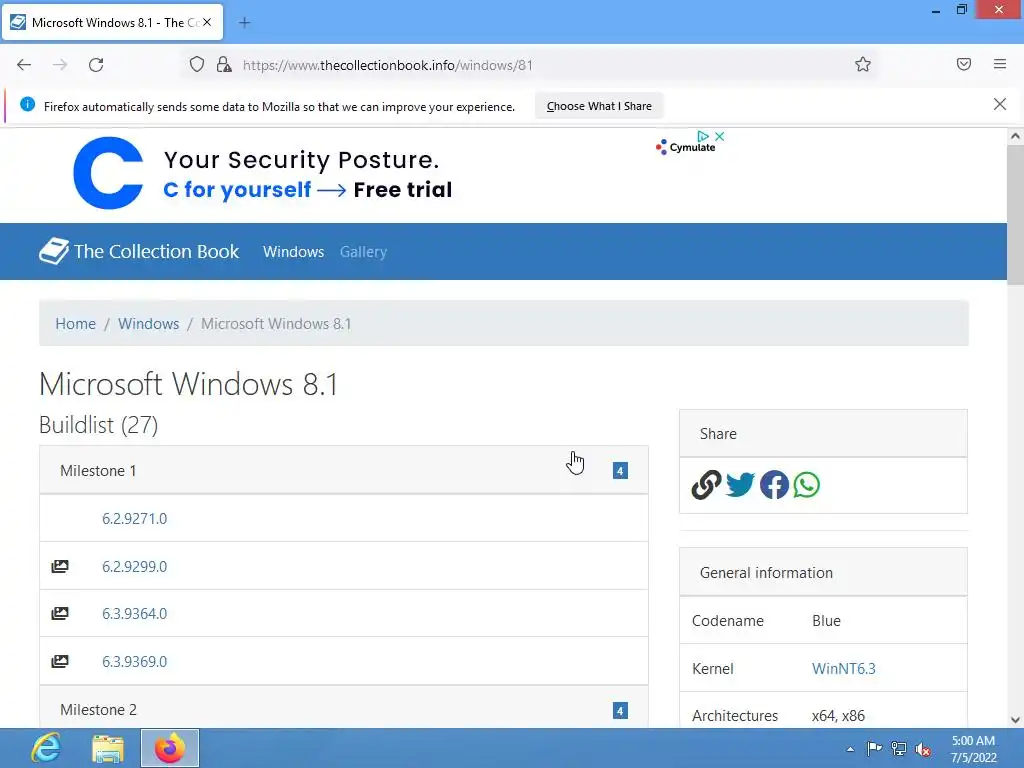Select the Blue codename value
Screen dimensions: 1024x768
coord(826,621)
